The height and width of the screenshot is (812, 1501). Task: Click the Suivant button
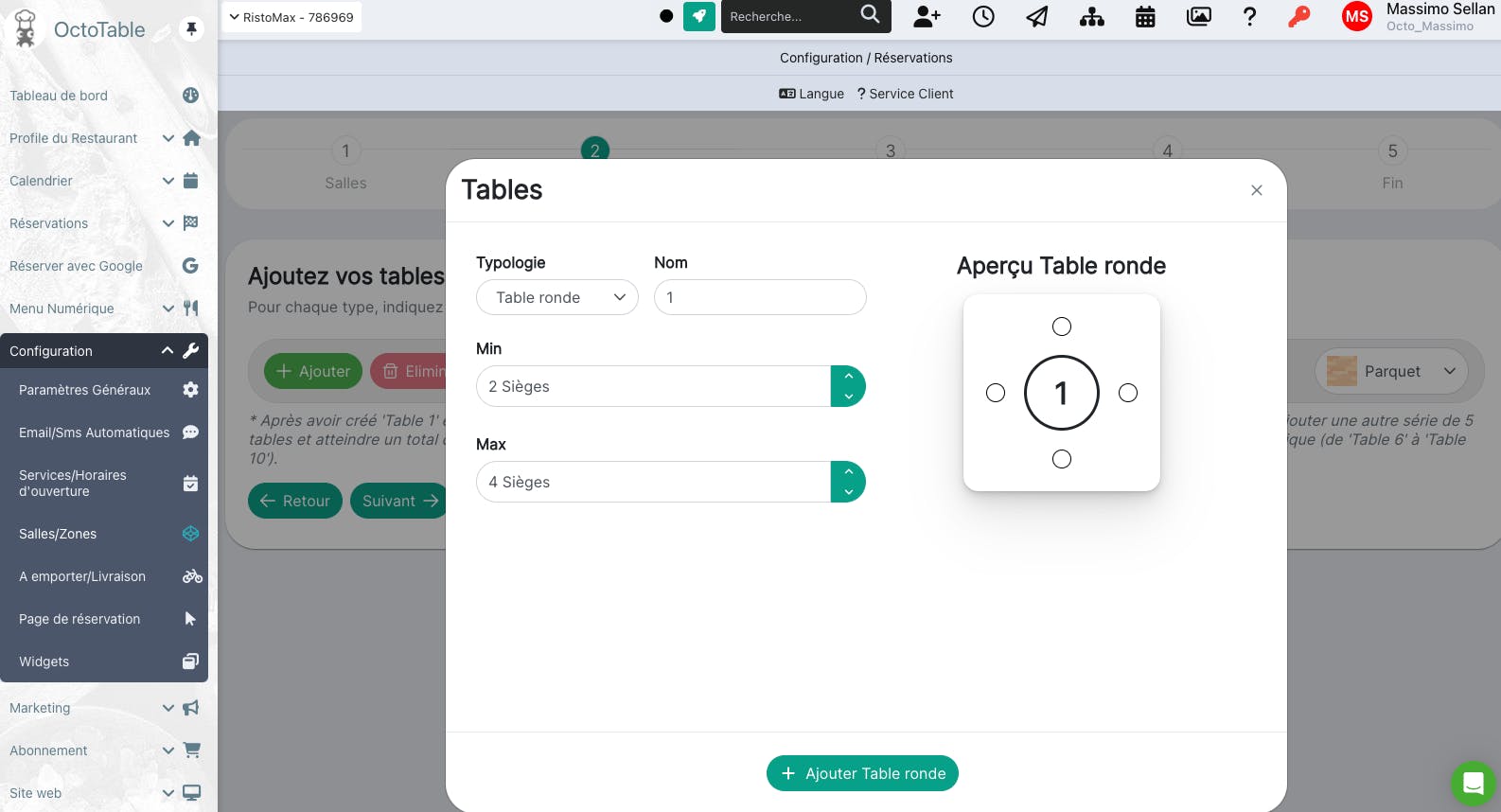tap(400, 501)
